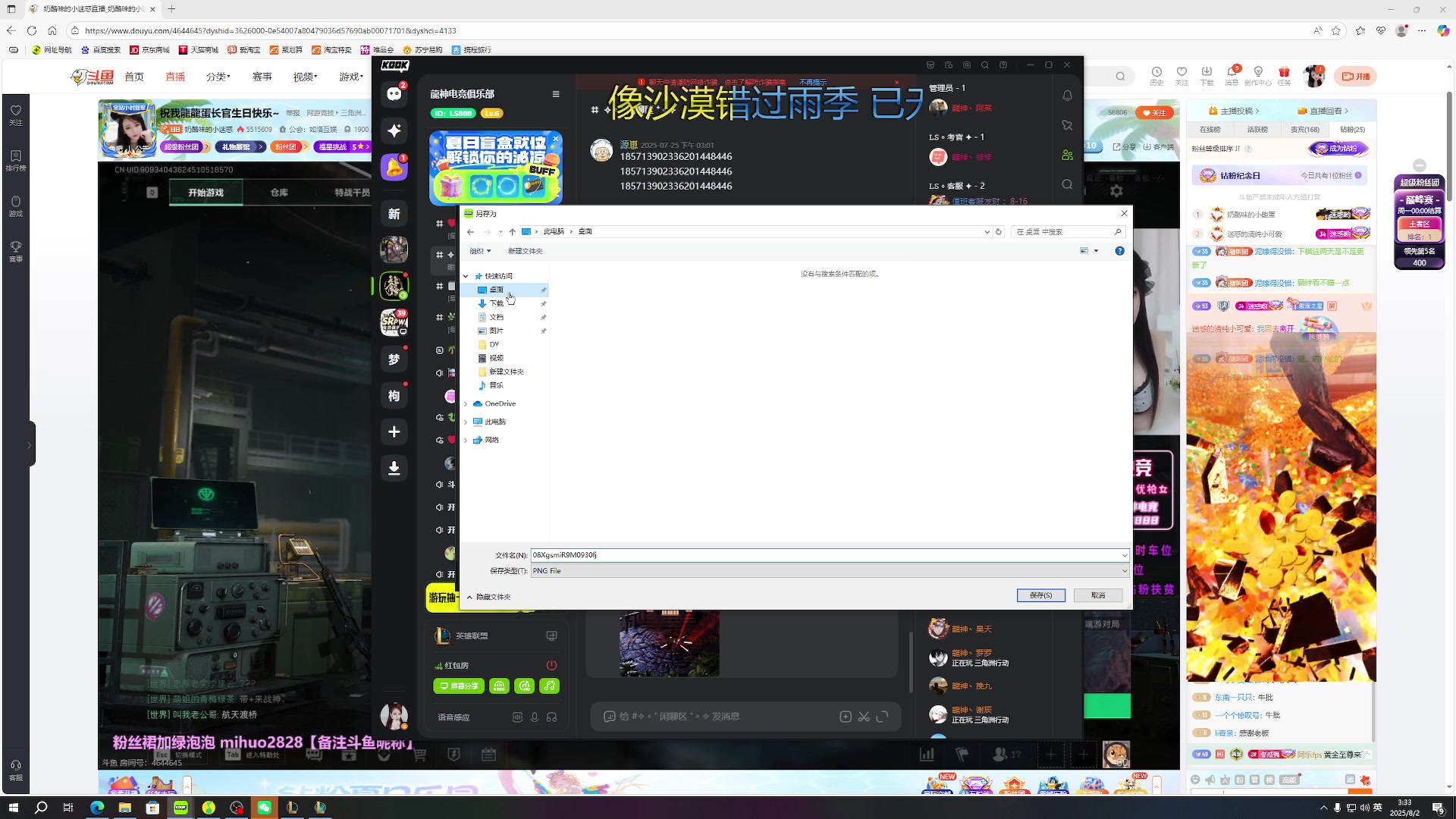Click KOOK help icon in title bar
Image resolution: width=1456 pixels, height=819 pixels.
(1003, 65)
